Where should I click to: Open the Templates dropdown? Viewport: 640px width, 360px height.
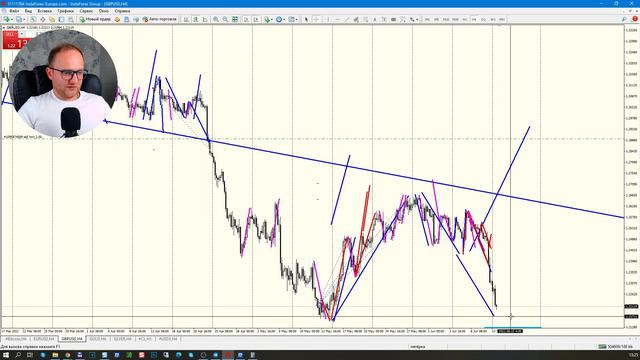[293, 19]
